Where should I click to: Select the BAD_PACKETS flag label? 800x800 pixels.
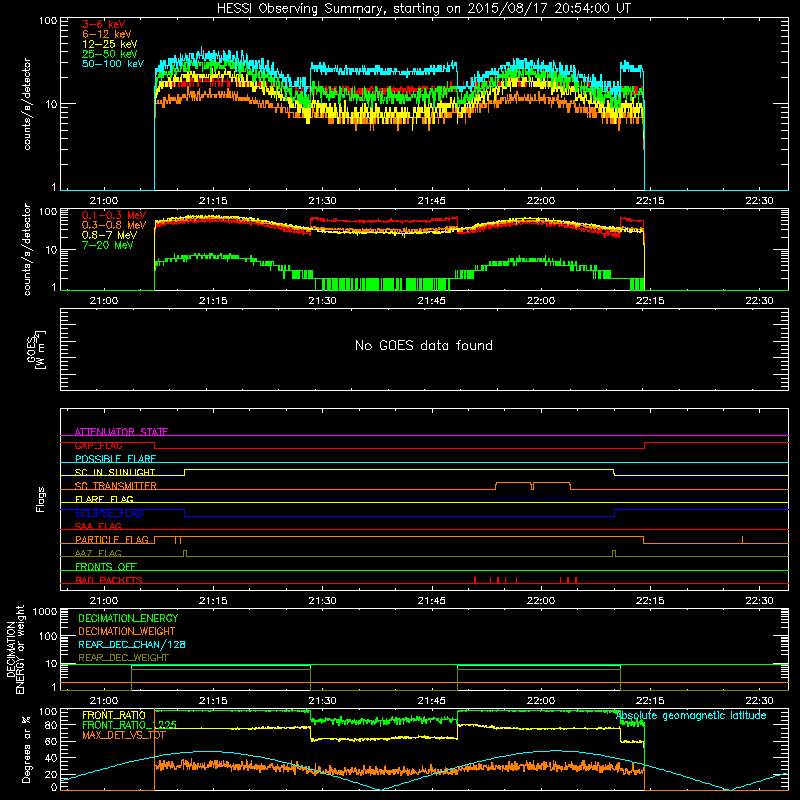click(x=109, y=580)
